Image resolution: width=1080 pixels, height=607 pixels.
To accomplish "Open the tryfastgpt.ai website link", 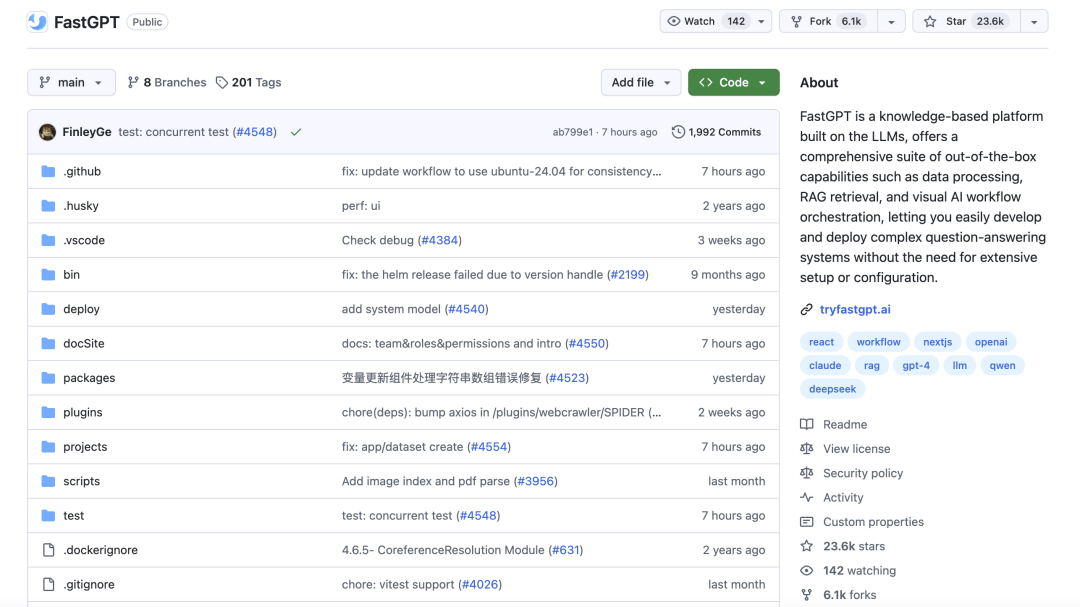I will [x=855, y=309].
